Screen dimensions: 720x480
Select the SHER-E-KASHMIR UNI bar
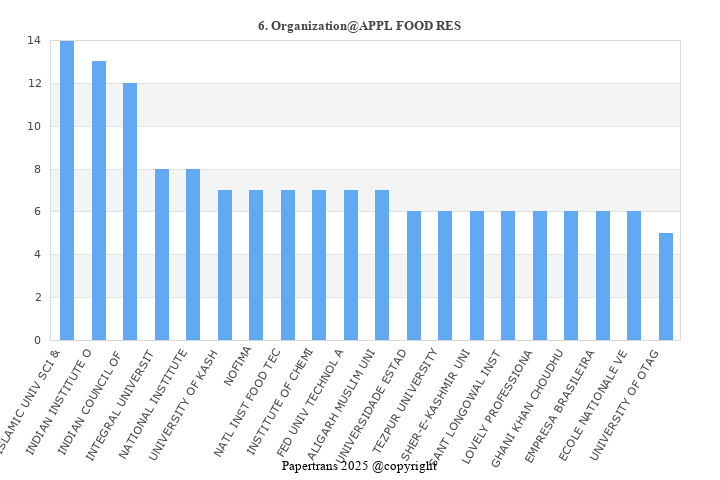click(477, 276)
